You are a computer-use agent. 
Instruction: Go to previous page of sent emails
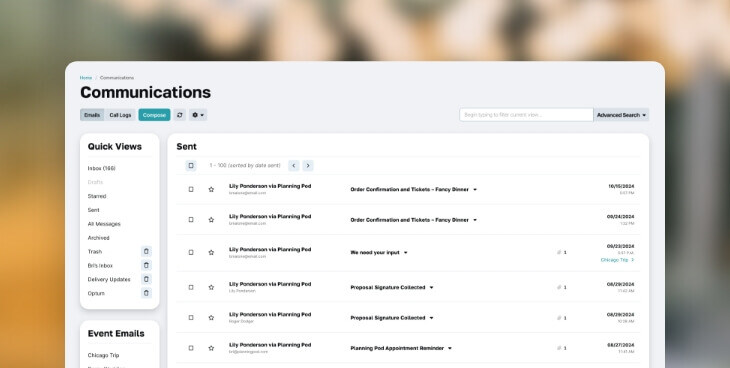click(x=293, y=165)
